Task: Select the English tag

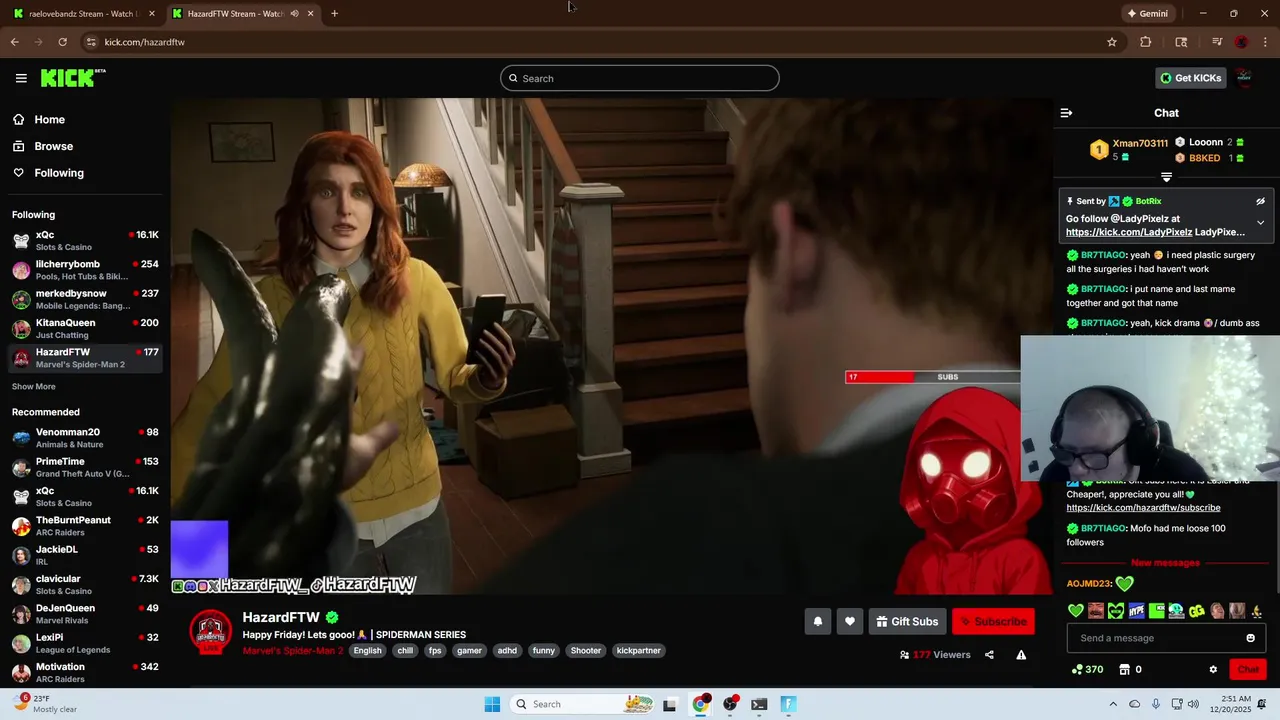Action: pos(367,650)
